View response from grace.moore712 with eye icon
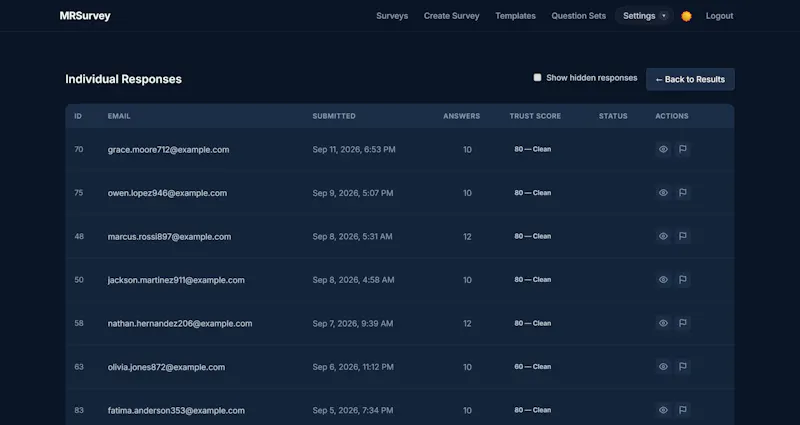This screenshot has height=425, width=800. point(663,149)
